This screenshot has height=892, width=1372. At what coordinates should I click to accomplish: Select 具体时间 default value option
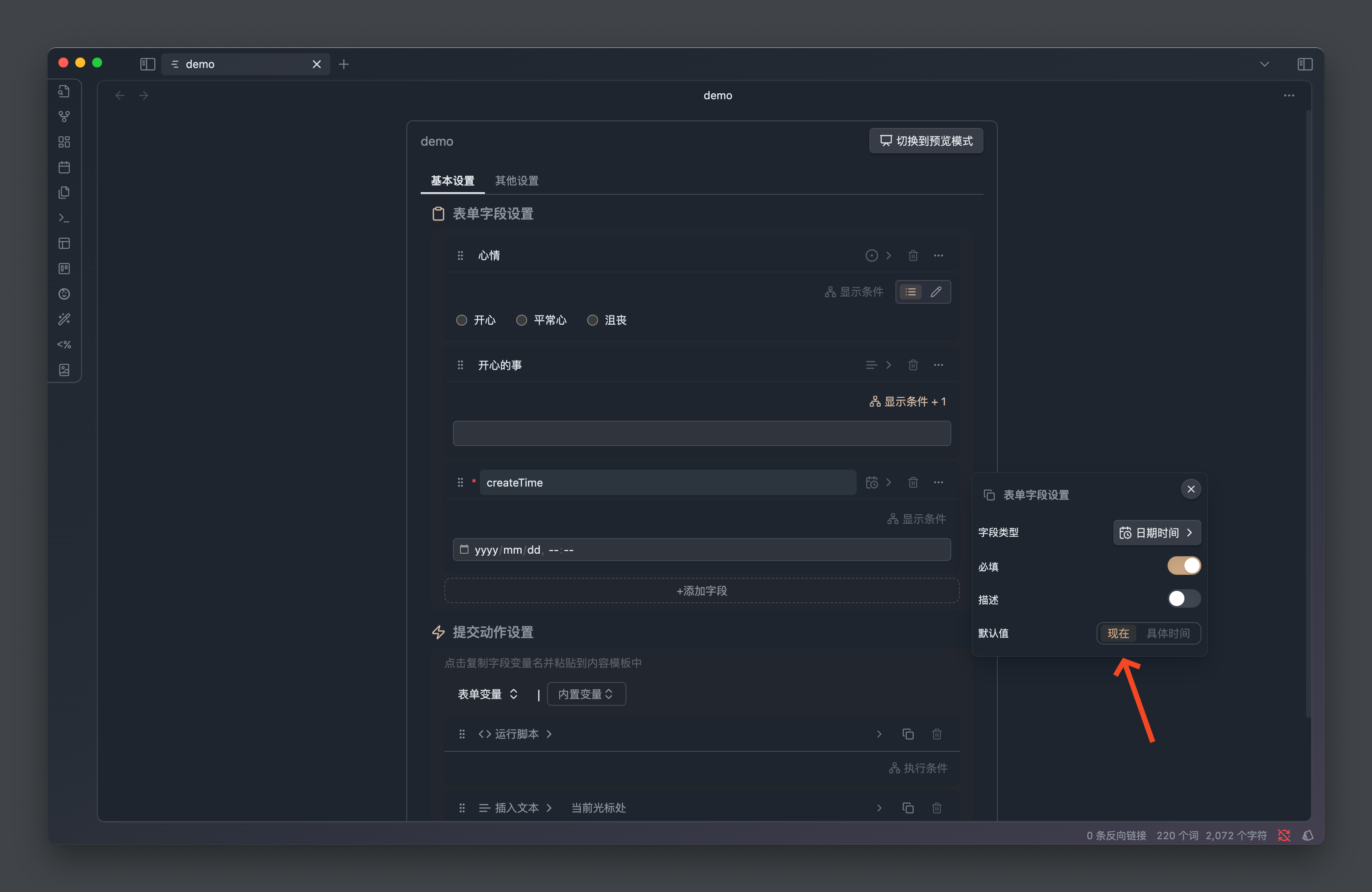(x=1168, y=633)
